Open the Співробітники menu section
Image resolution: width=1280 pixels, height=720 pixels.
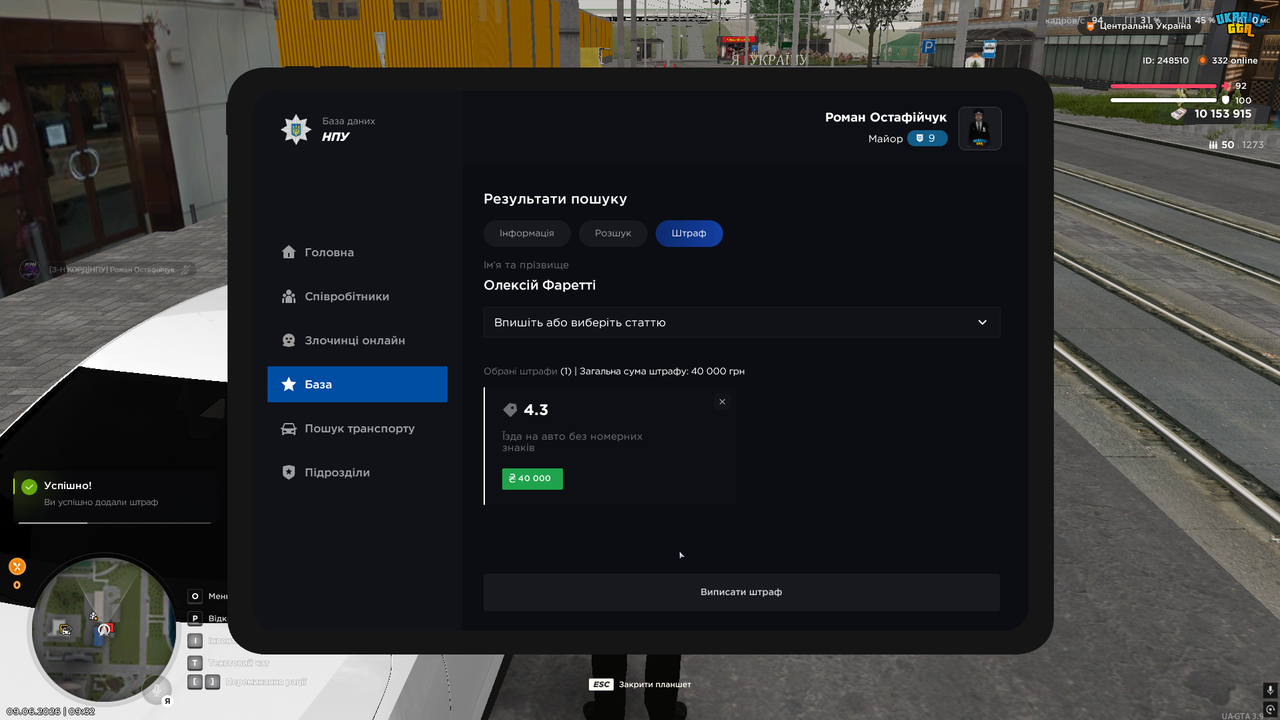point(357,296)
